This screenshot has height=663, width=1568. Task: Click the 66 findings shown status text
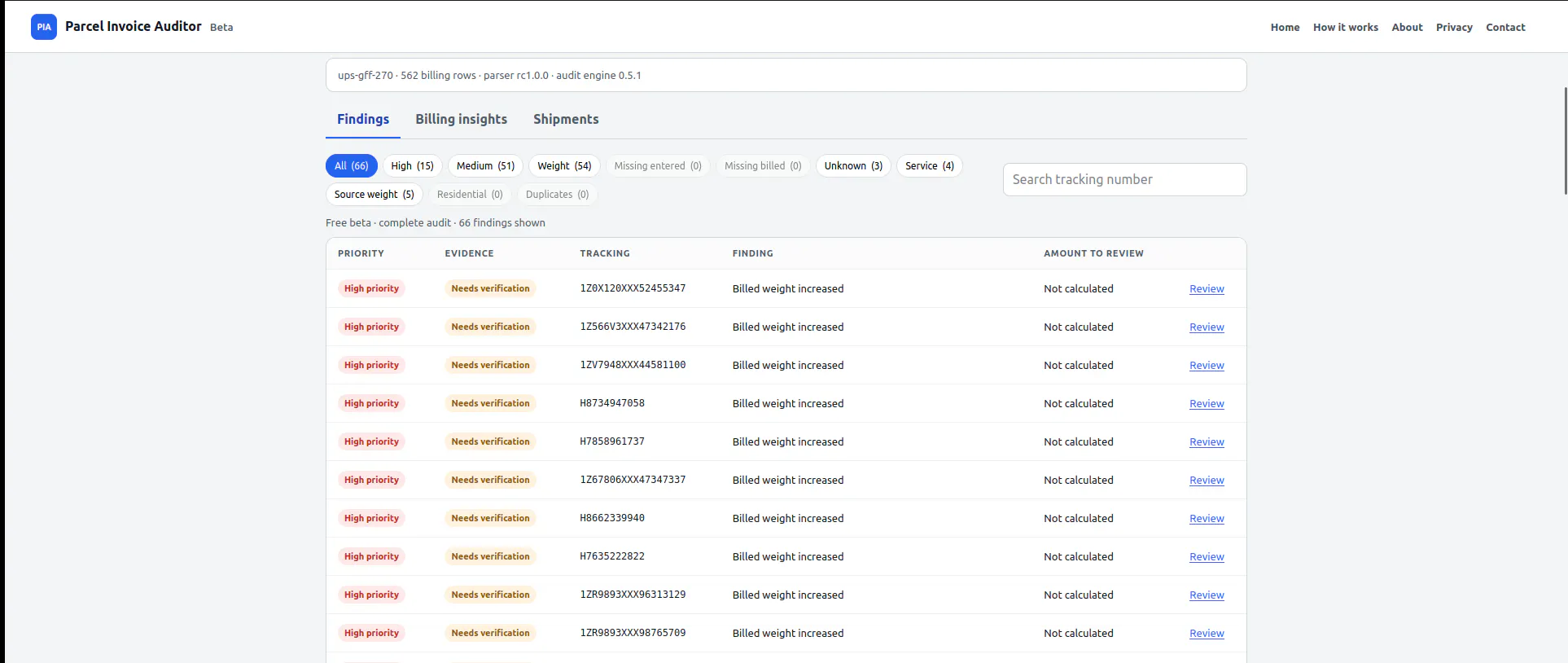coord(501,222)
